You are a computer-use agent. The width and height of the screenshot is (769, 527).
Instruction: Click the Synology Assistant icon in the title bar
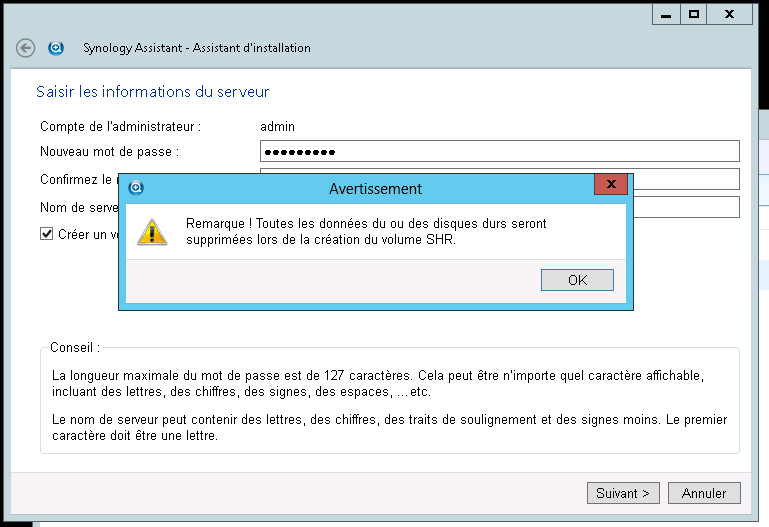pos(56,48)
